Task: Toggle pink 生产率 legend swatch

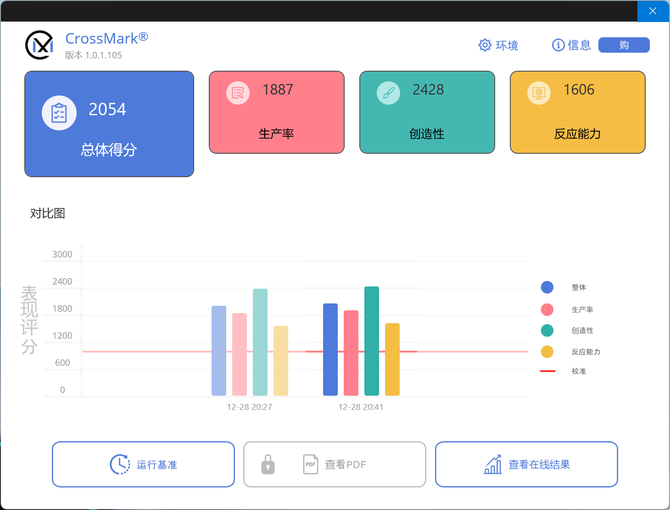Action: coord(547,309)
